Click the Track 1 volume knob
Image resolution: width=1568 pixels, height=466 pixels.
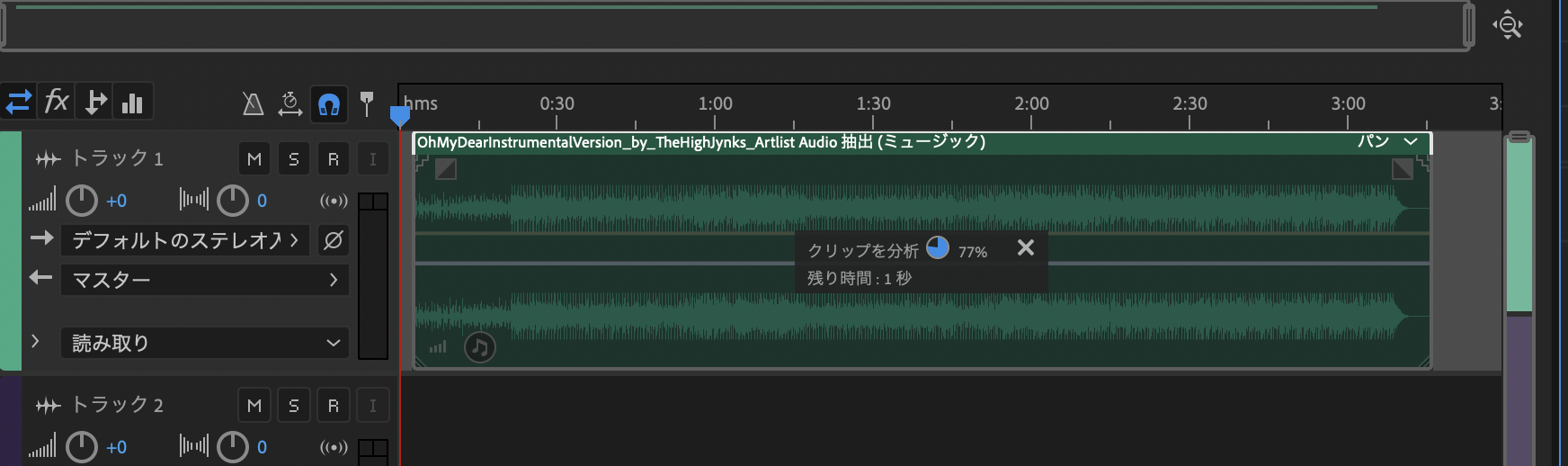82,201
